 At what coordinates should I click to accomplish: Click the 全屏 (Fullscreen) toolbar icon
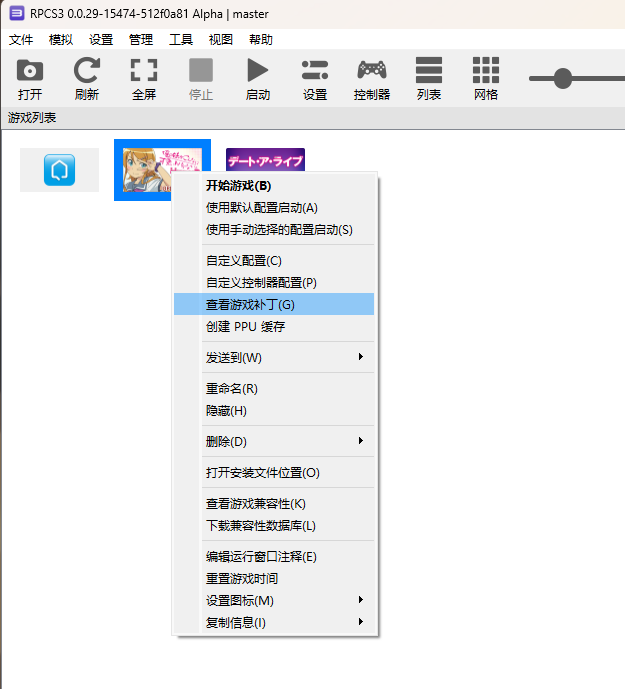(x=144, y=71)
